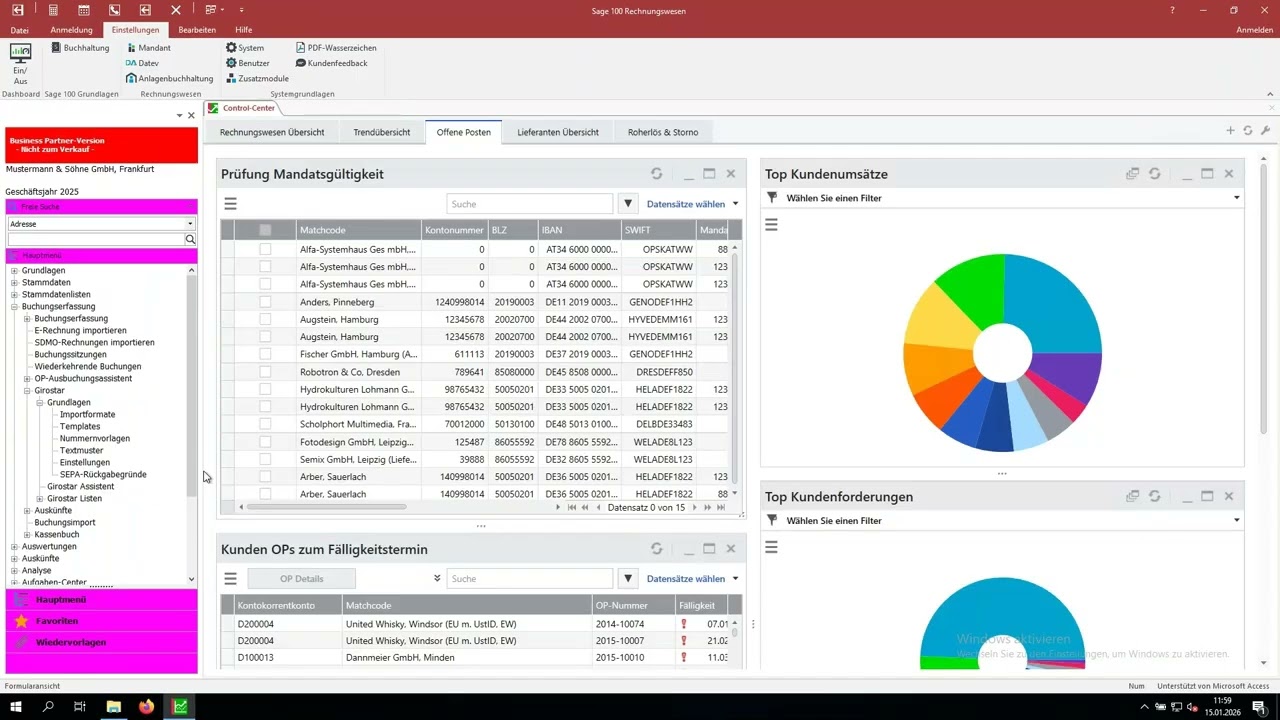1280x720 pixels.
Task: Tick the first Alfa-Systemhaus row checkbox with value 88
Action: point(265,249)
